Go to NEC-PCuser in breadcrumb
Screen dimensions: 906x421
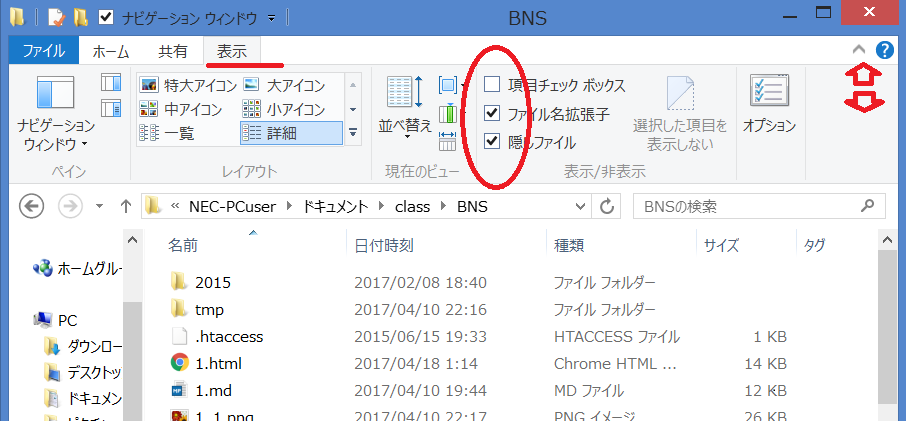(x=231, y=206)
